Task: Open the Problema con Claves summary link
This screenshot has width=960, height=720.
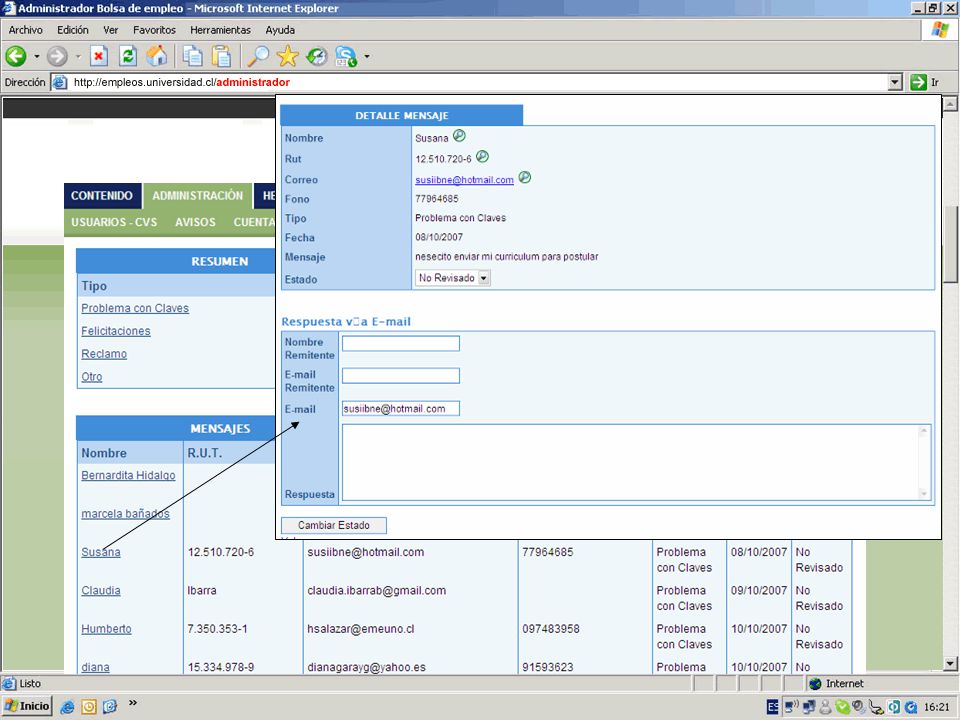Action: 135,308
